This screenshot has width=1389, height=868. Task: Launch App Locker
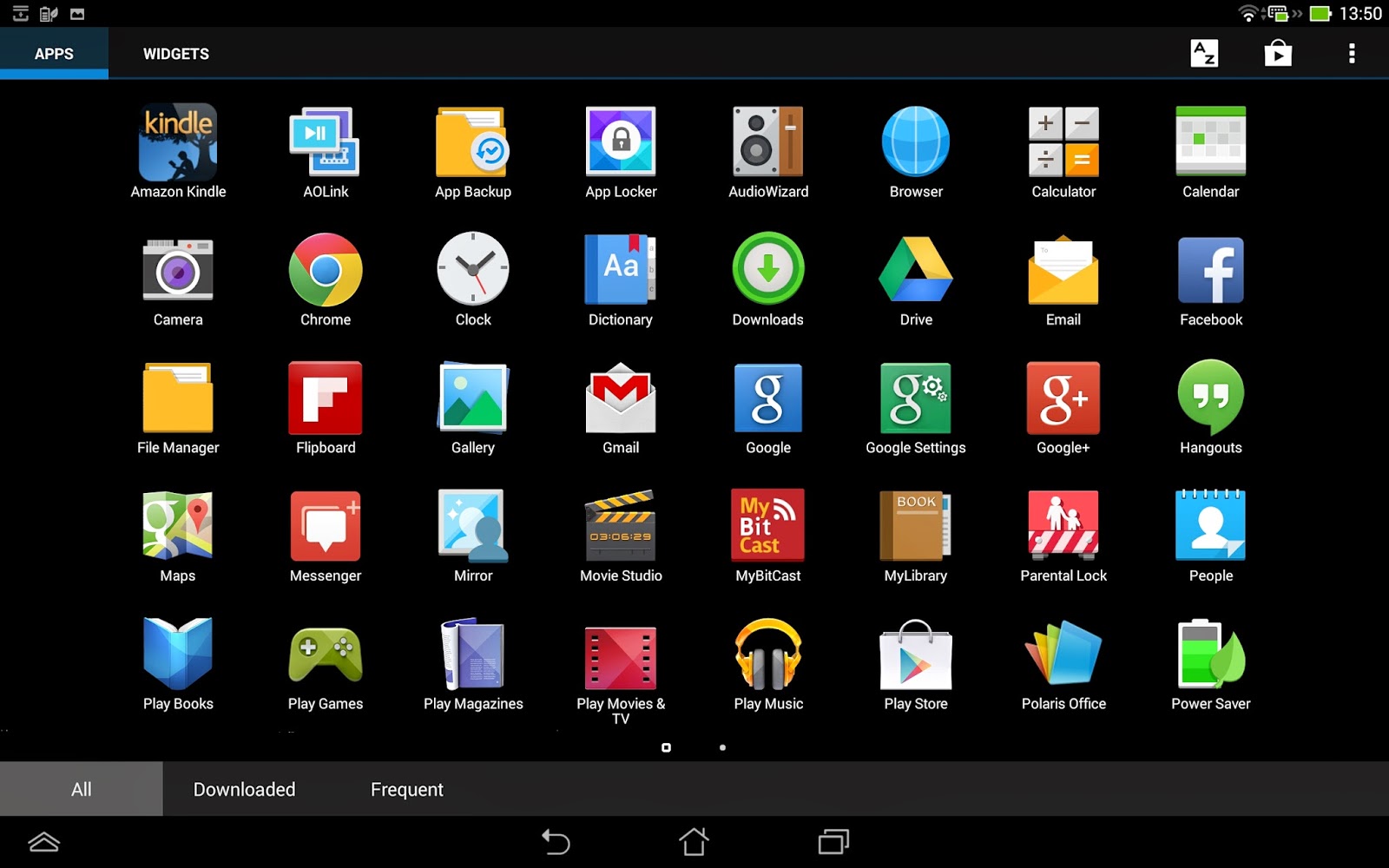tap(621, 152)
